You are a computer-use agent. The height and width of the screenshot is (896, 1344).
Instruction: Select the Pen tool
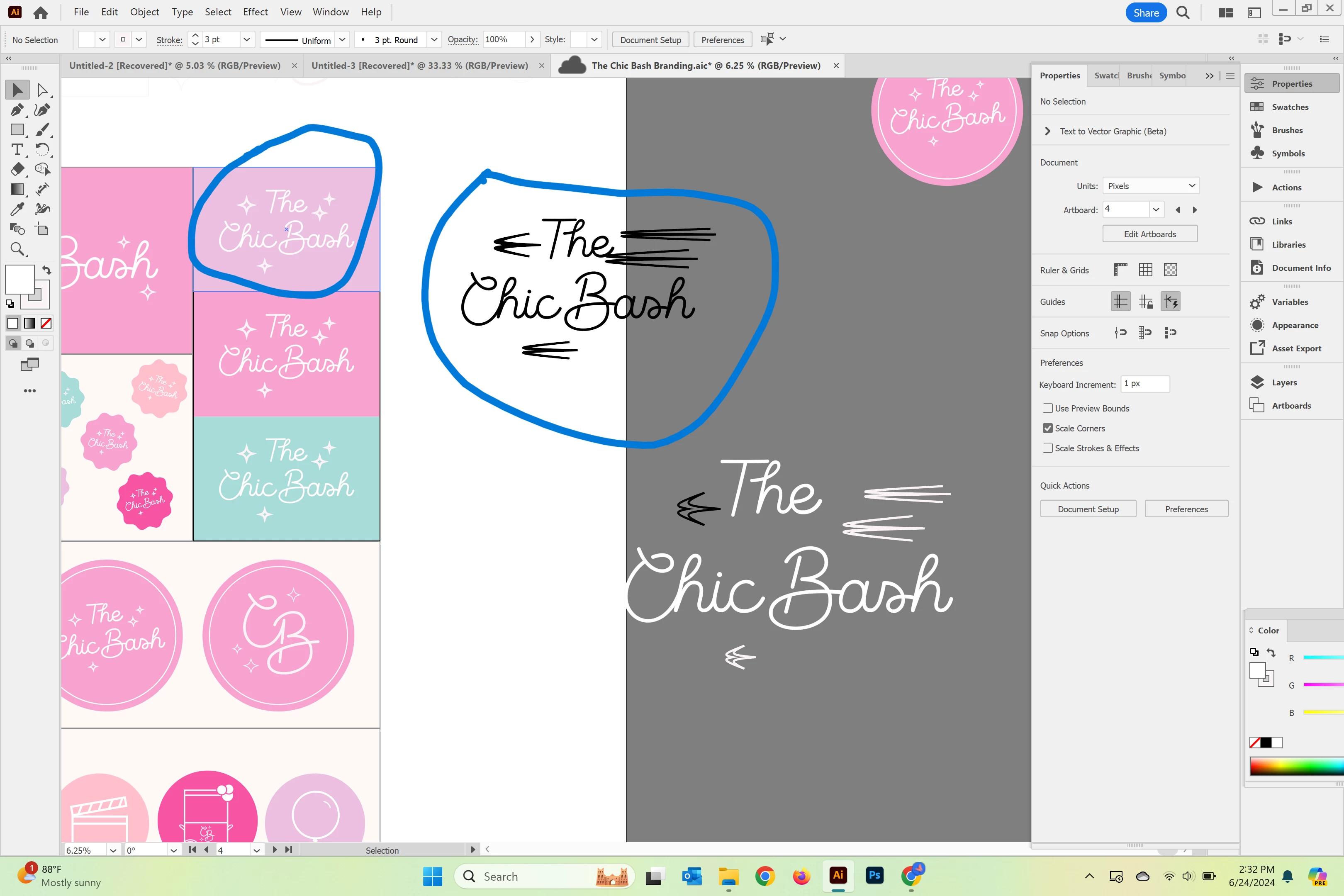pyautogui.click(x=17, y=110)
